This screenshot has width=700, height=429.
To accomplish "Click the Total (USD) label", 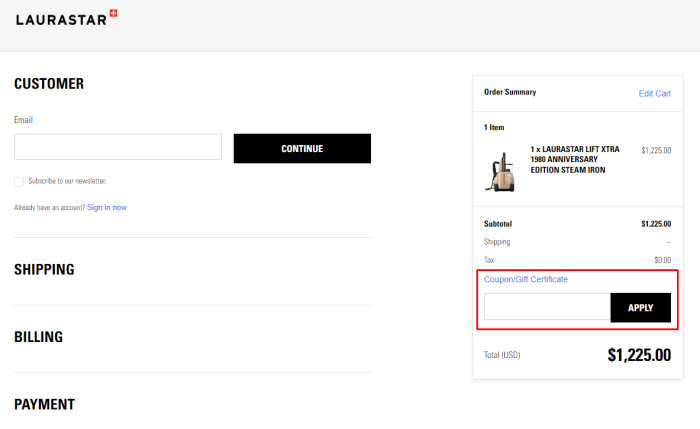I will [x=502, y=355].
